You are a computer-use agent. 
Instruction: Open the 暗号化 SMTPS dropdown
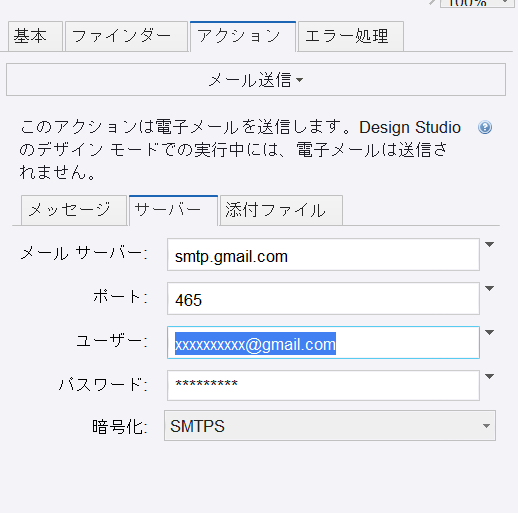pyautogui.click(x=330, y=426)
